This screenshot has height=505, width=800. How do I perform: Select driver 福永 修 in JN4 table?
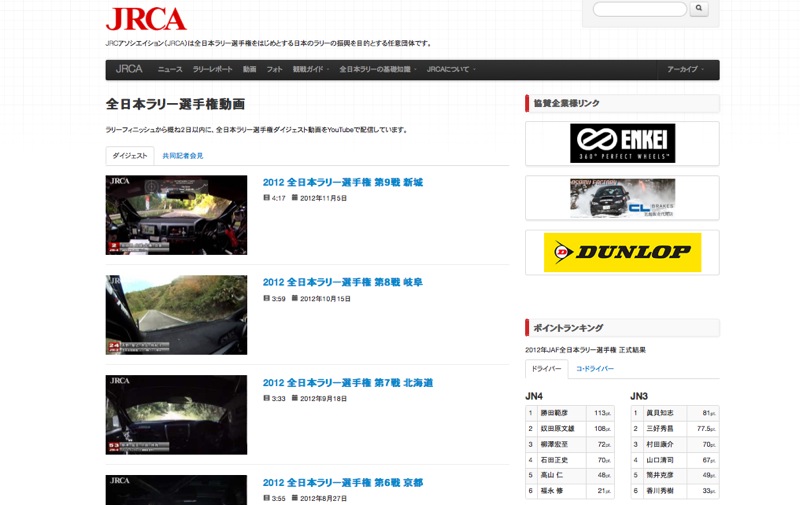click(x=552, y=491)
